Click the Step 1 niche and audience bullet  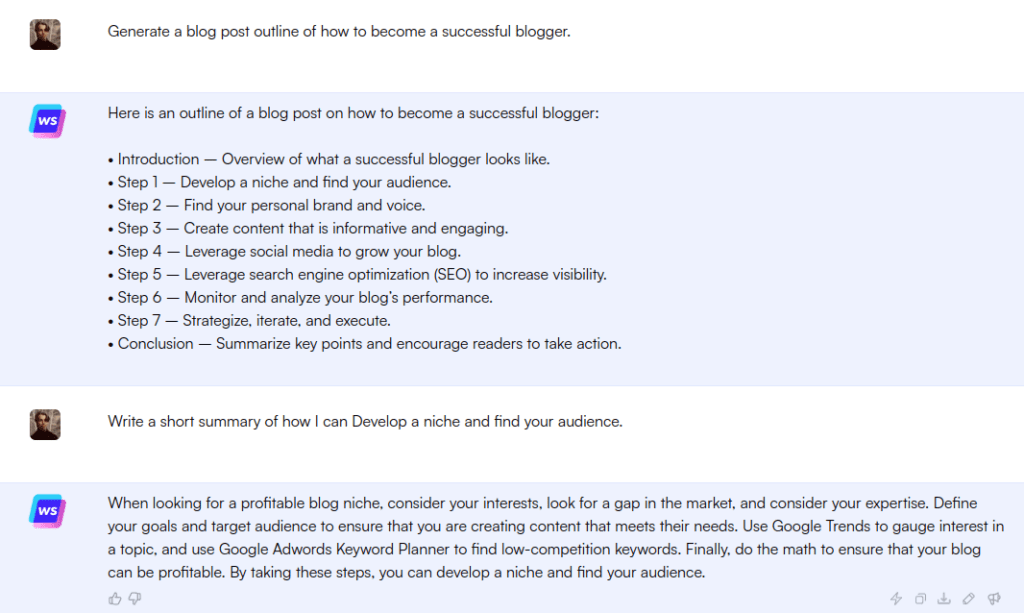[280, 182]
